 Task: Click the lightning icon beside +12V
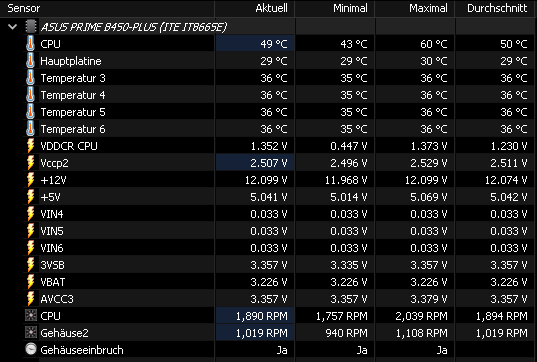coord(30,180)
